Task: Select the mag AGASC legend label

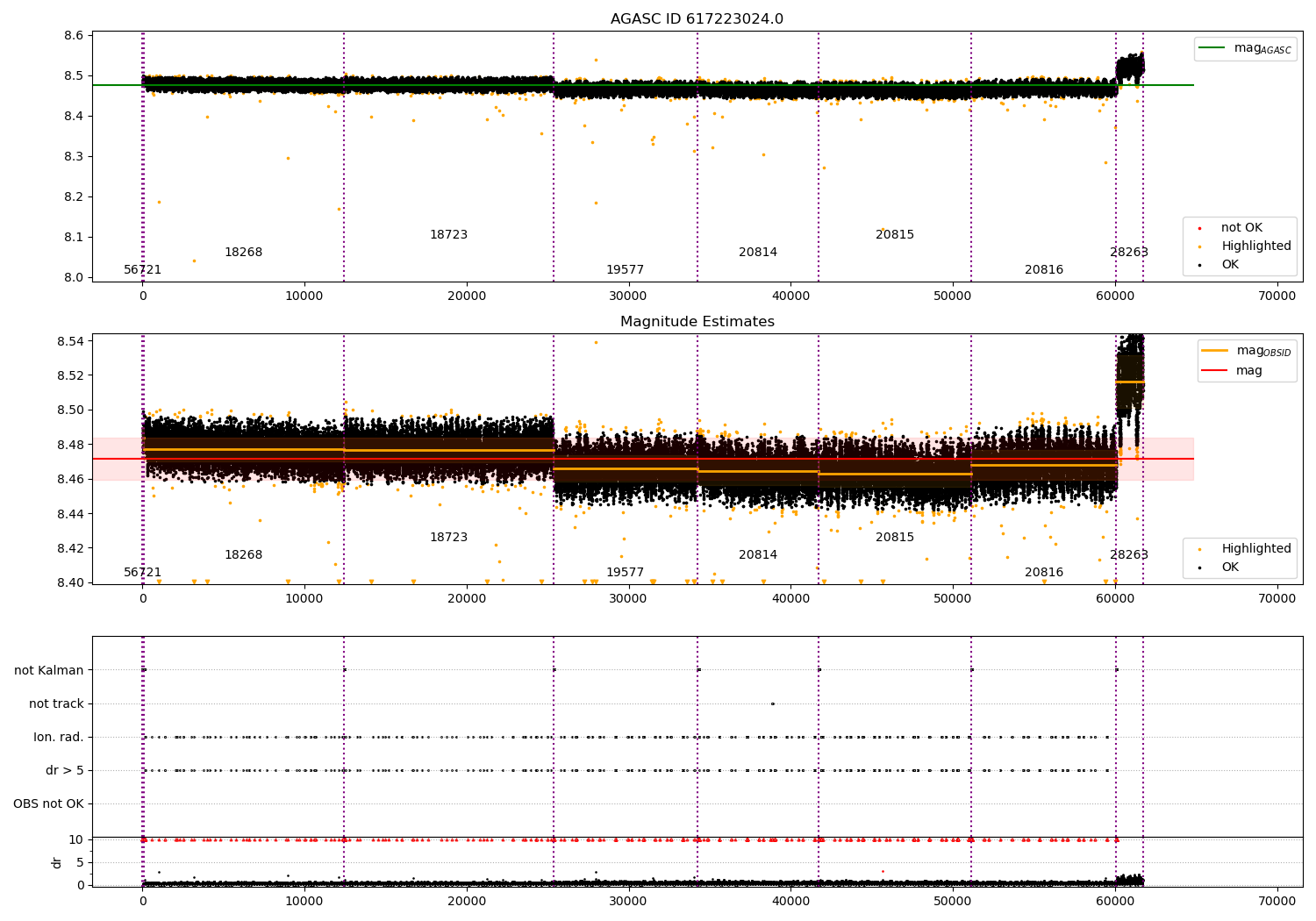Action: [x=1262, y=48]
